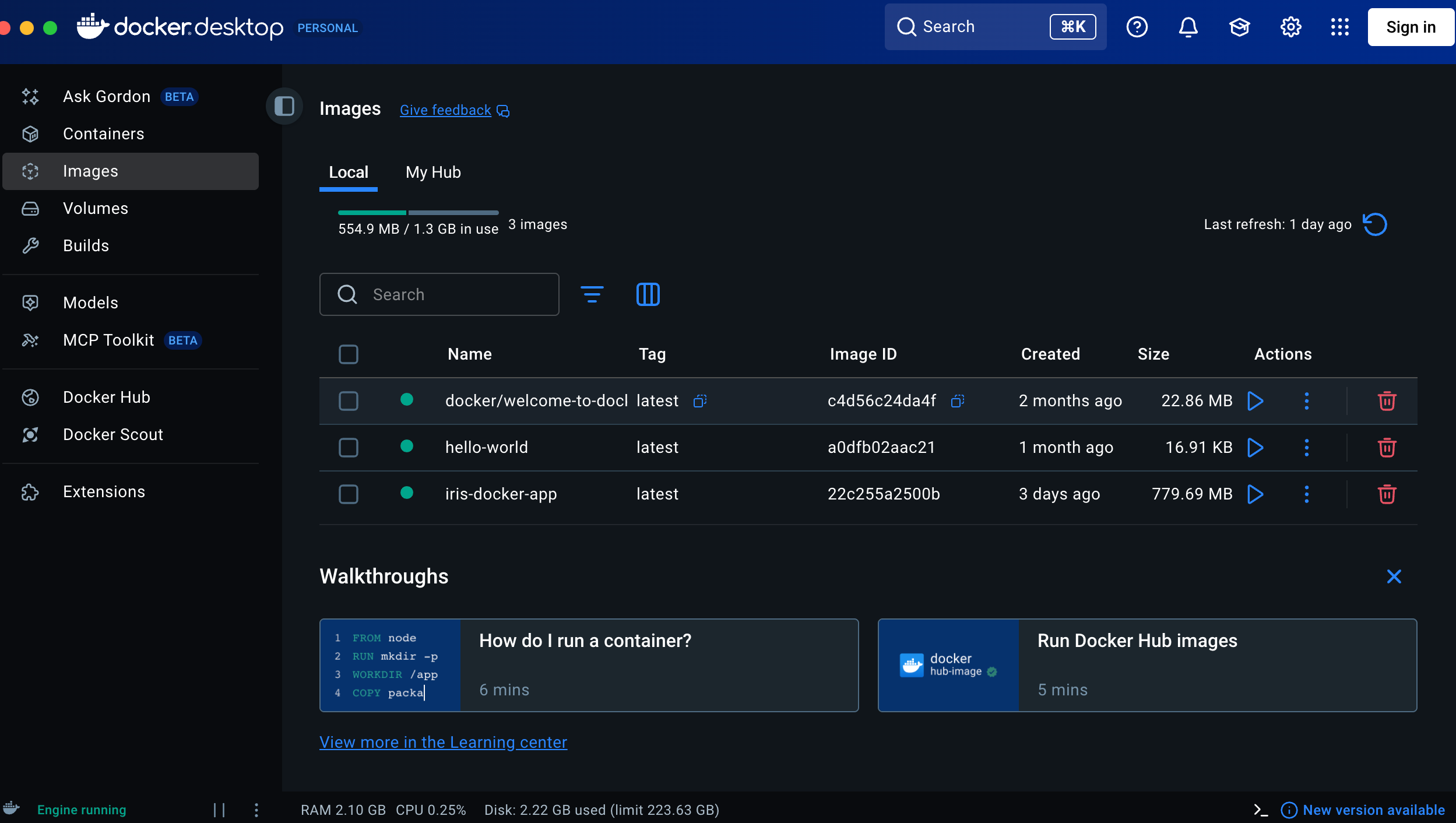Switch to the My Hub tab

(x=433, y=173)
